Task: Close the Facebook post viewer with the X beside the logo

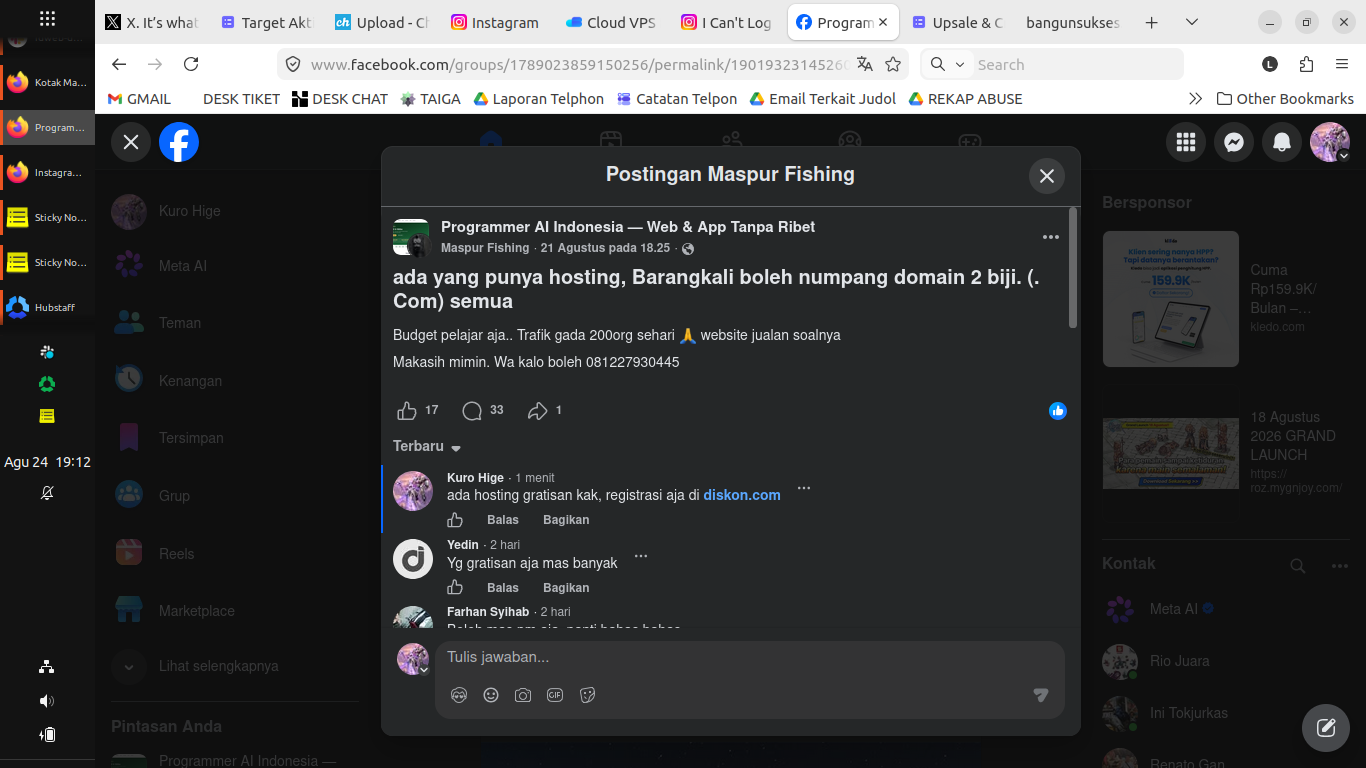Action: coord(131,142)
